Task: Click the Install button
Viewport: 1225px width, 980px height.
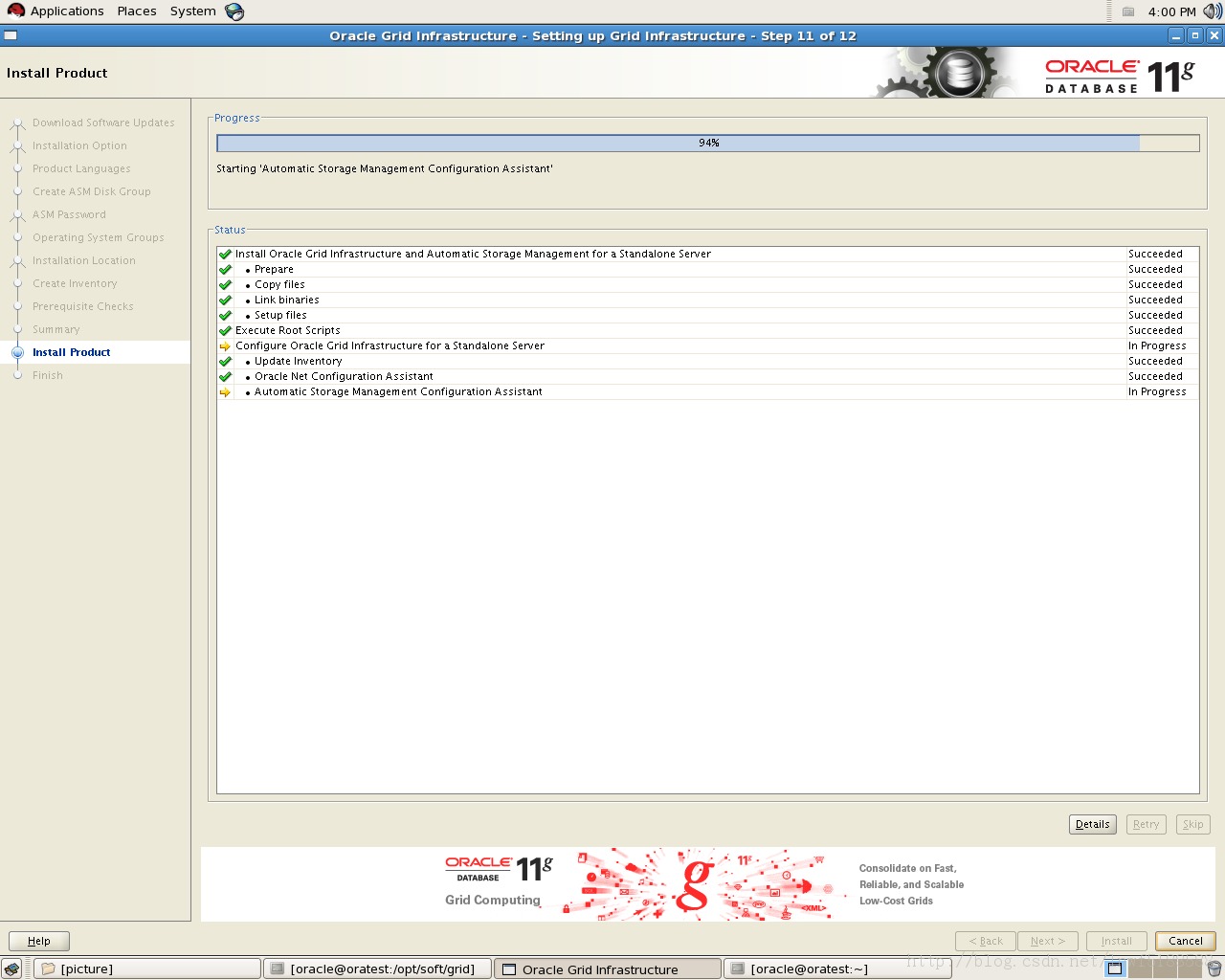Action: pyautogui.click(x=1117, y=941)
